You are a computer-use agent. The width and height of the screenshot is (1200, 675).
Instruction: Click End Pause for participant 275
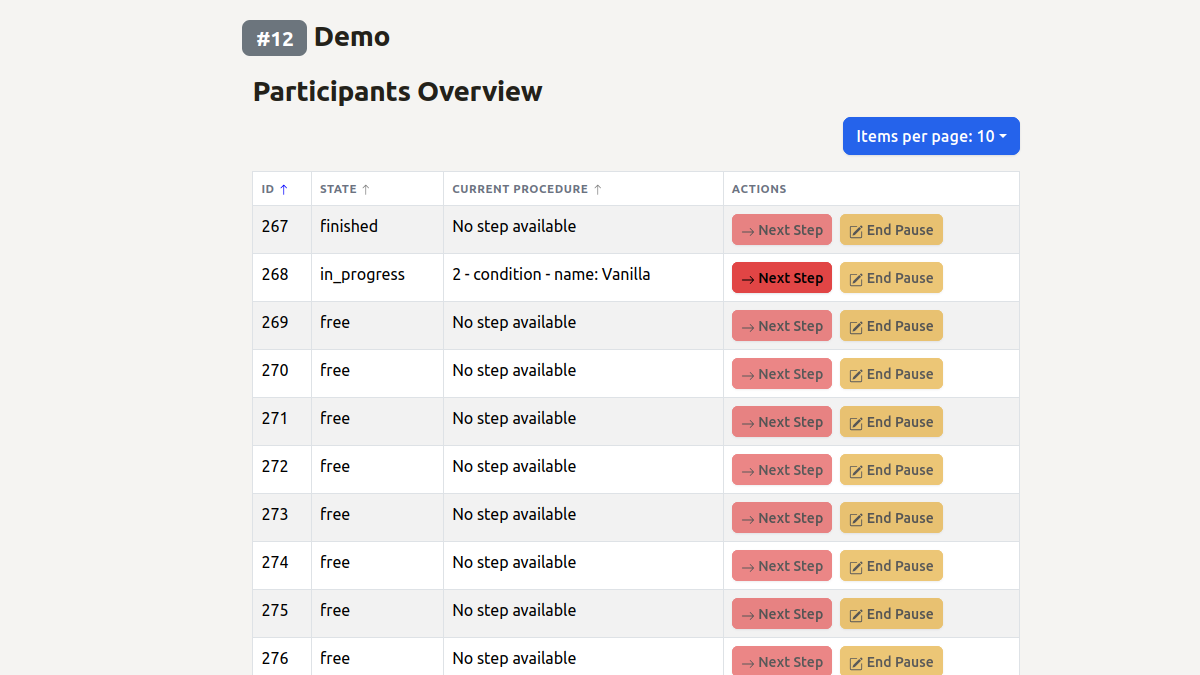pyautogui.click(x=891, y=614)
